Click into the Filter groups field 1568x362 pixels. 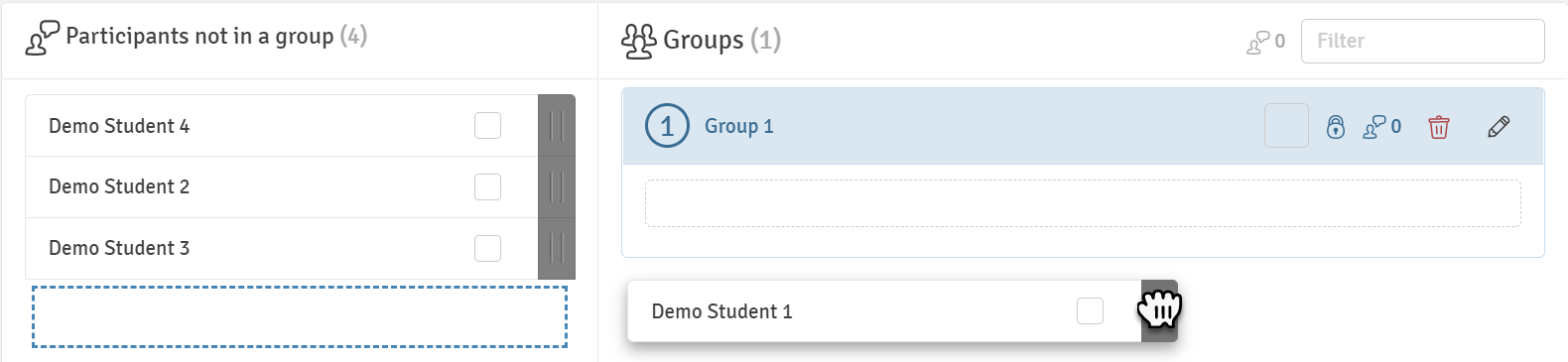(x=1422, y=42)
